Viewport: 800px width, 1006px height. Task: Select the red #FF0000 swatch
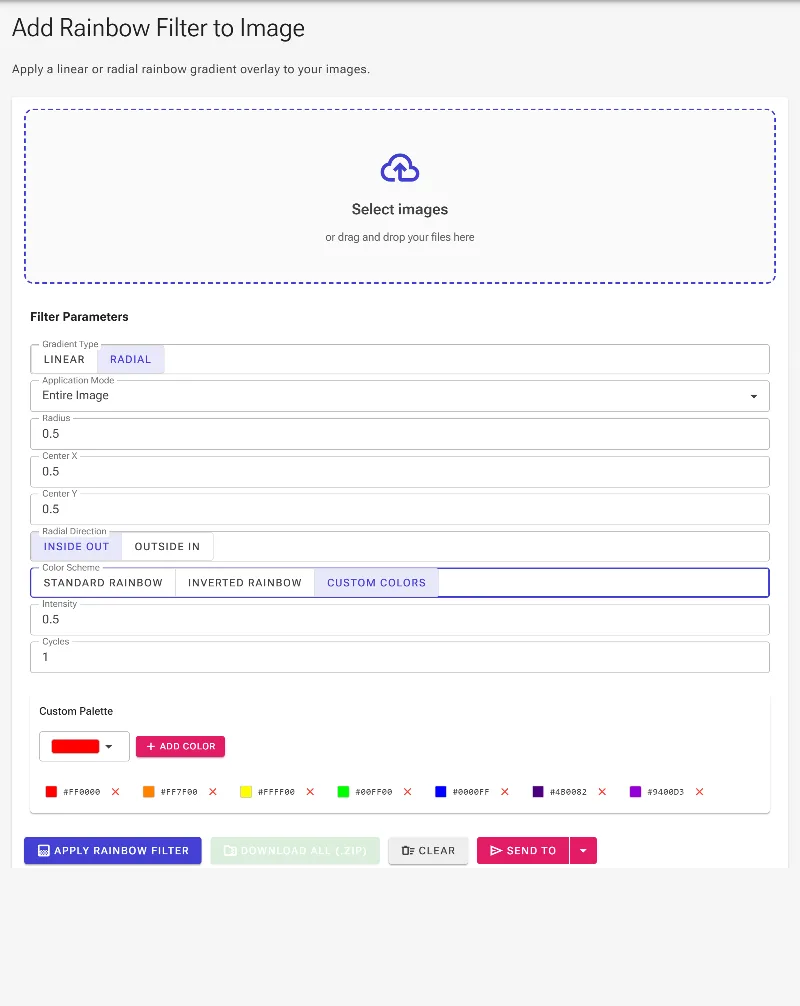pyautogui.click(x=51, y=792)
